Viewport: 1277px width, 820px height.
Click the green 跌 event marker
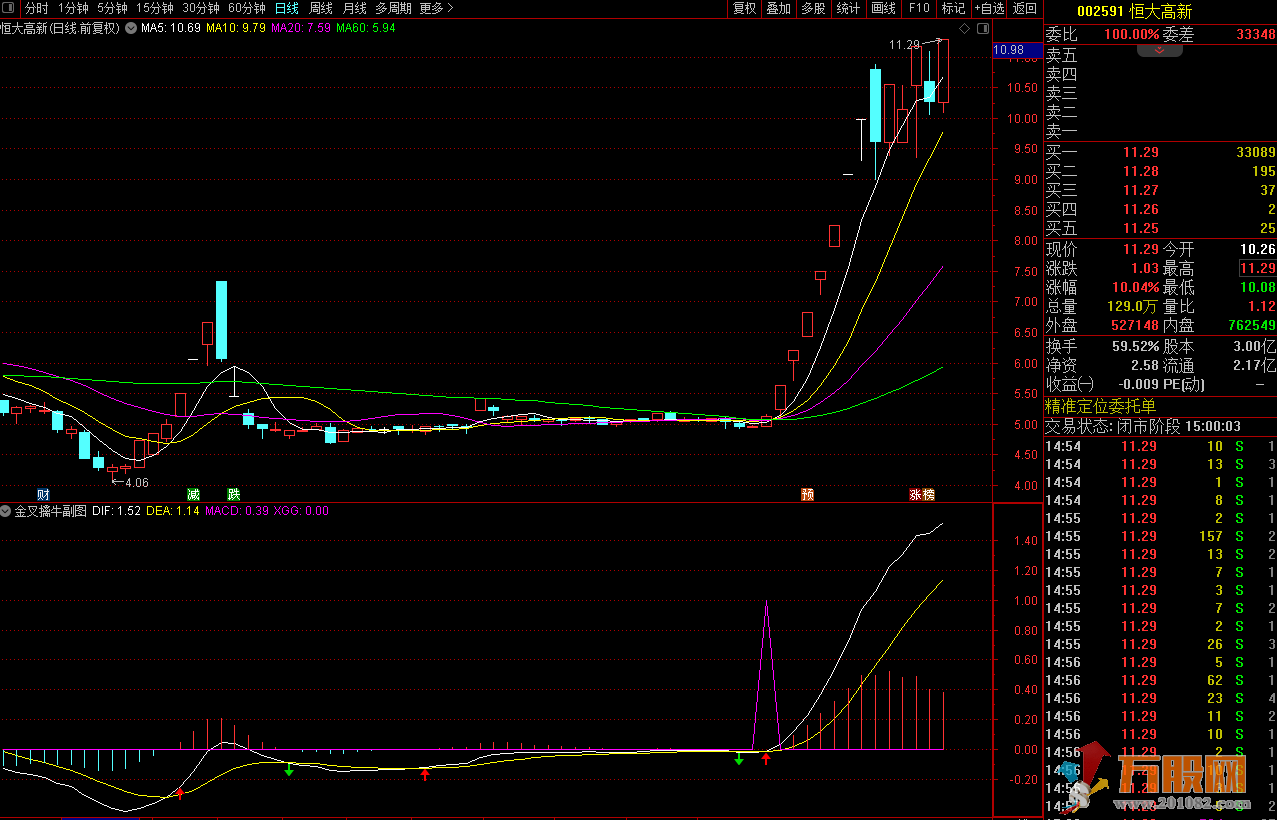click(233, 494)
